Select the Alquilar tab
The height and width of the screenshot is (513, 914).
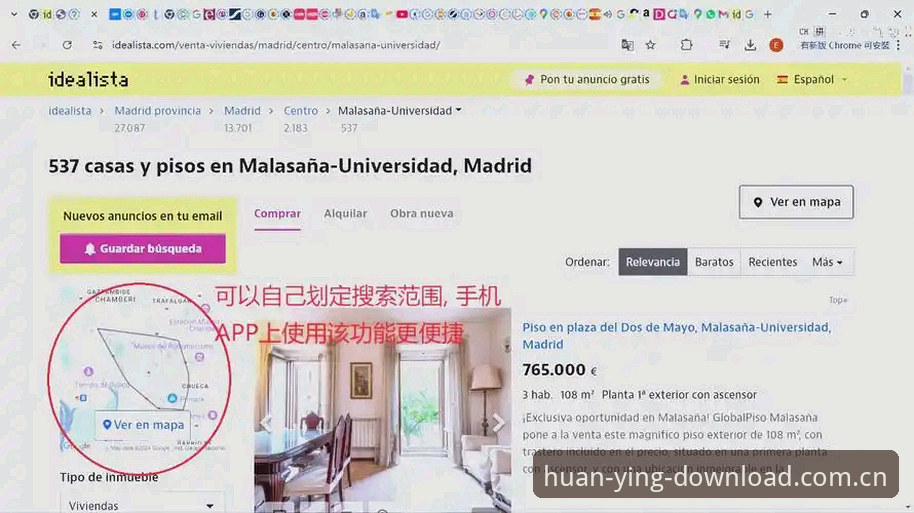[x=346, y=214]
